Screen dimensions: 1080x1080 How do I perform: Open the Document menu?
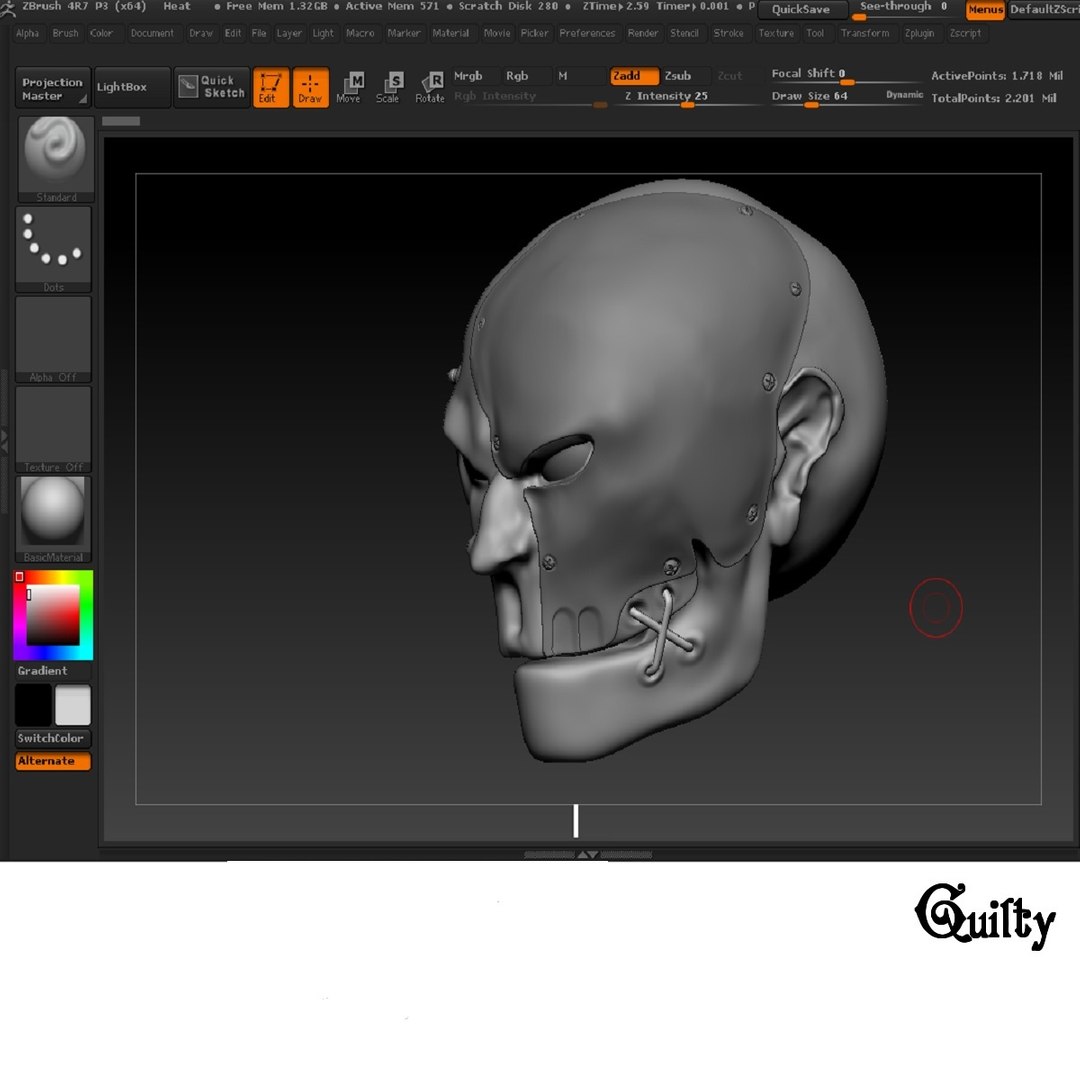click(x=152, y=33)
